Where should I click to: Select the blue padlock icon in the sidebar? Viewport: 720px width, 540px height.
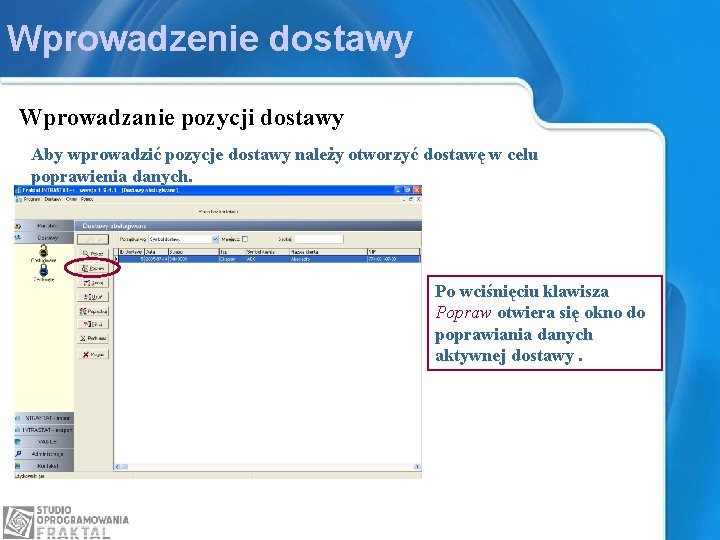click(44, 270)
